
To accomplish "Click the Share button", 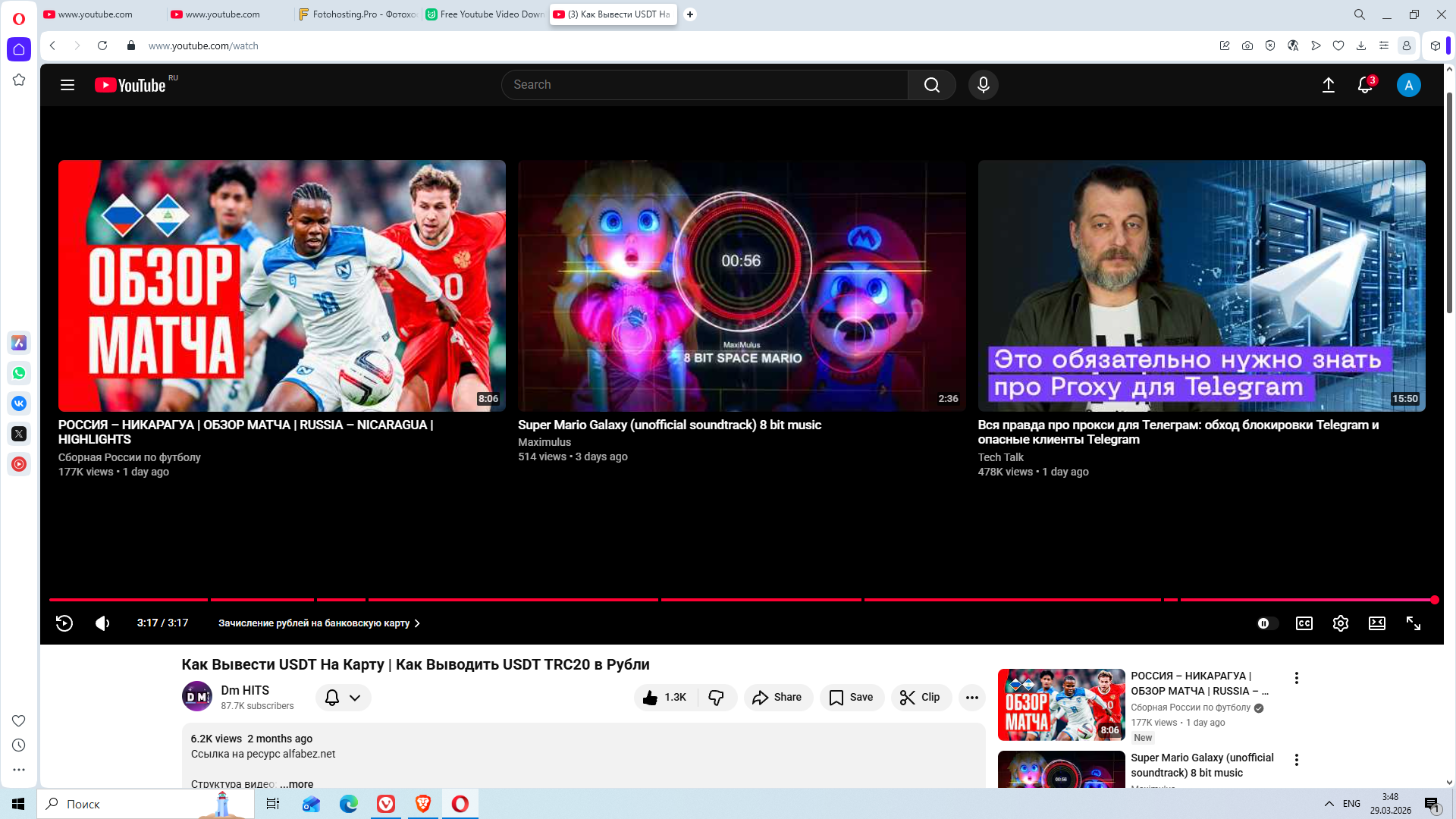I will click(777, 698).
